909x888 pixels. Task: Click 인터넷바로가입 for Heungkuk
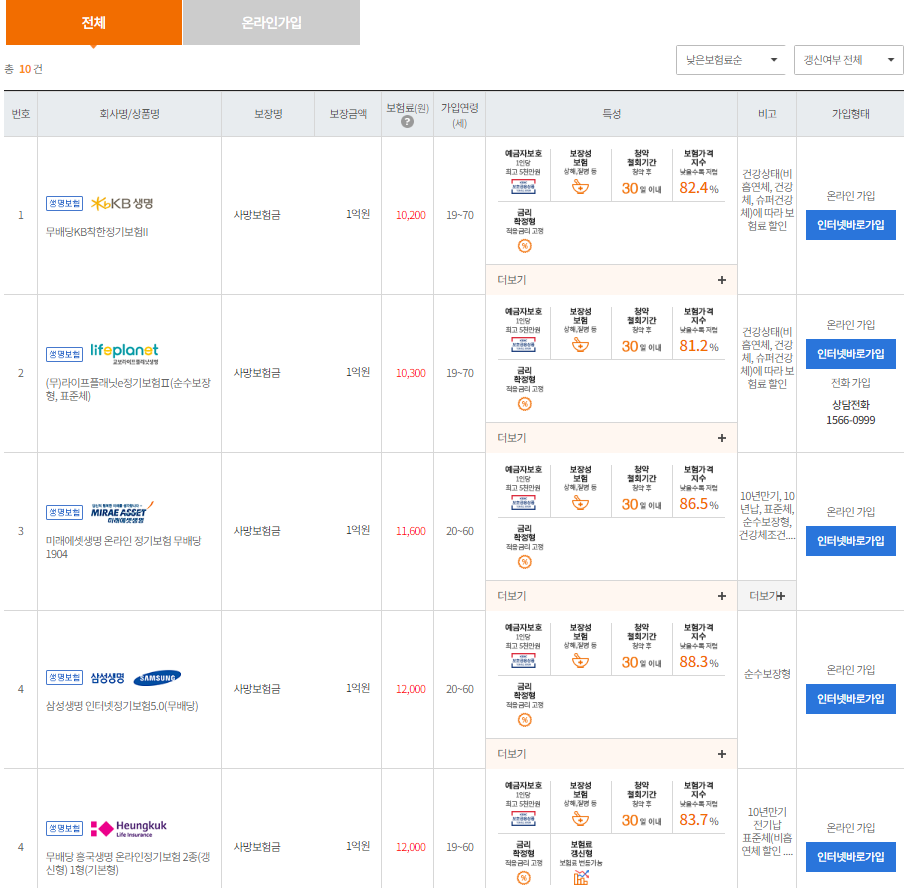850,857
